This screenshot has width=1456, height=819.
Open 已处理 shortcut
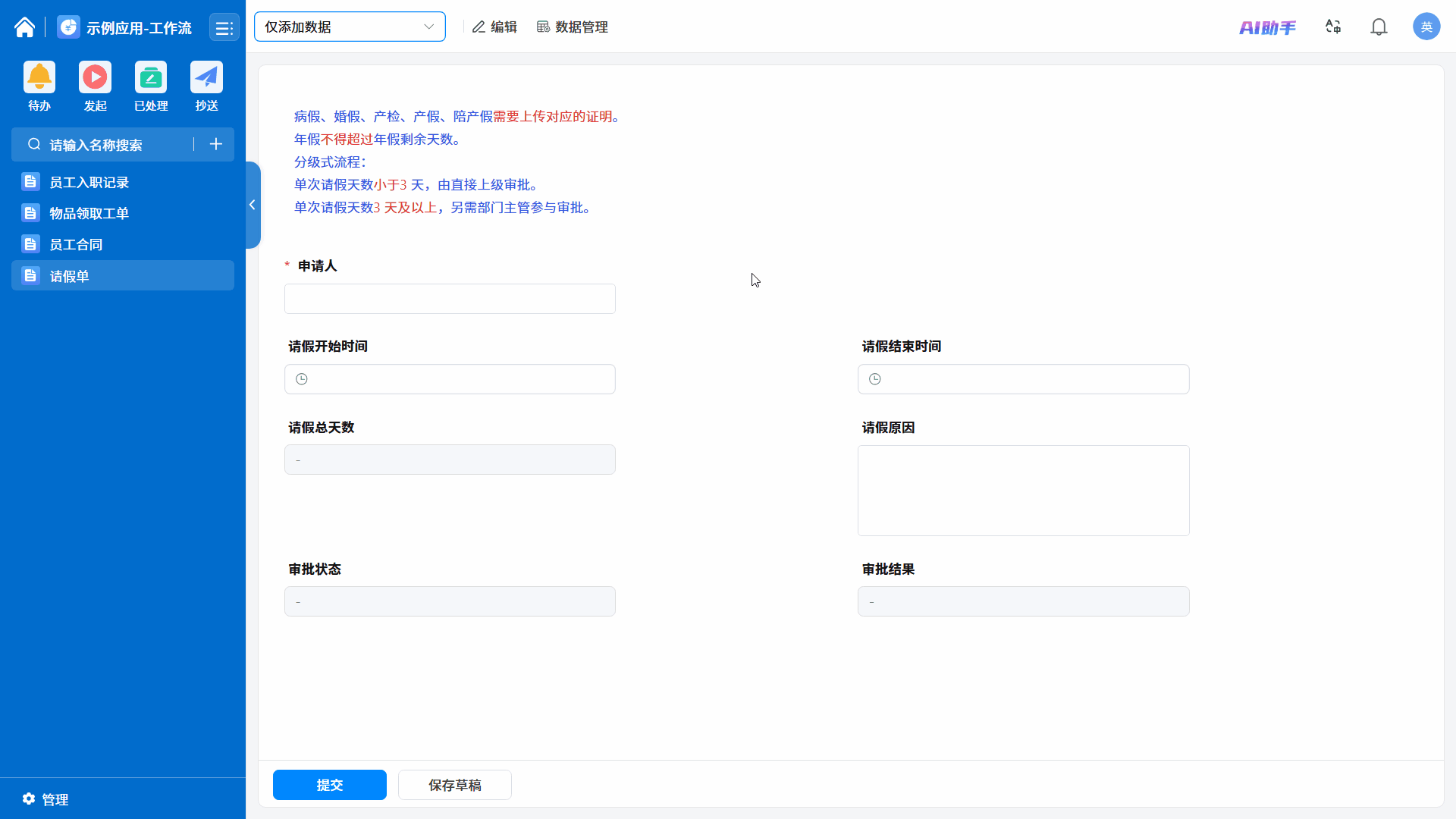click(151, 77)
